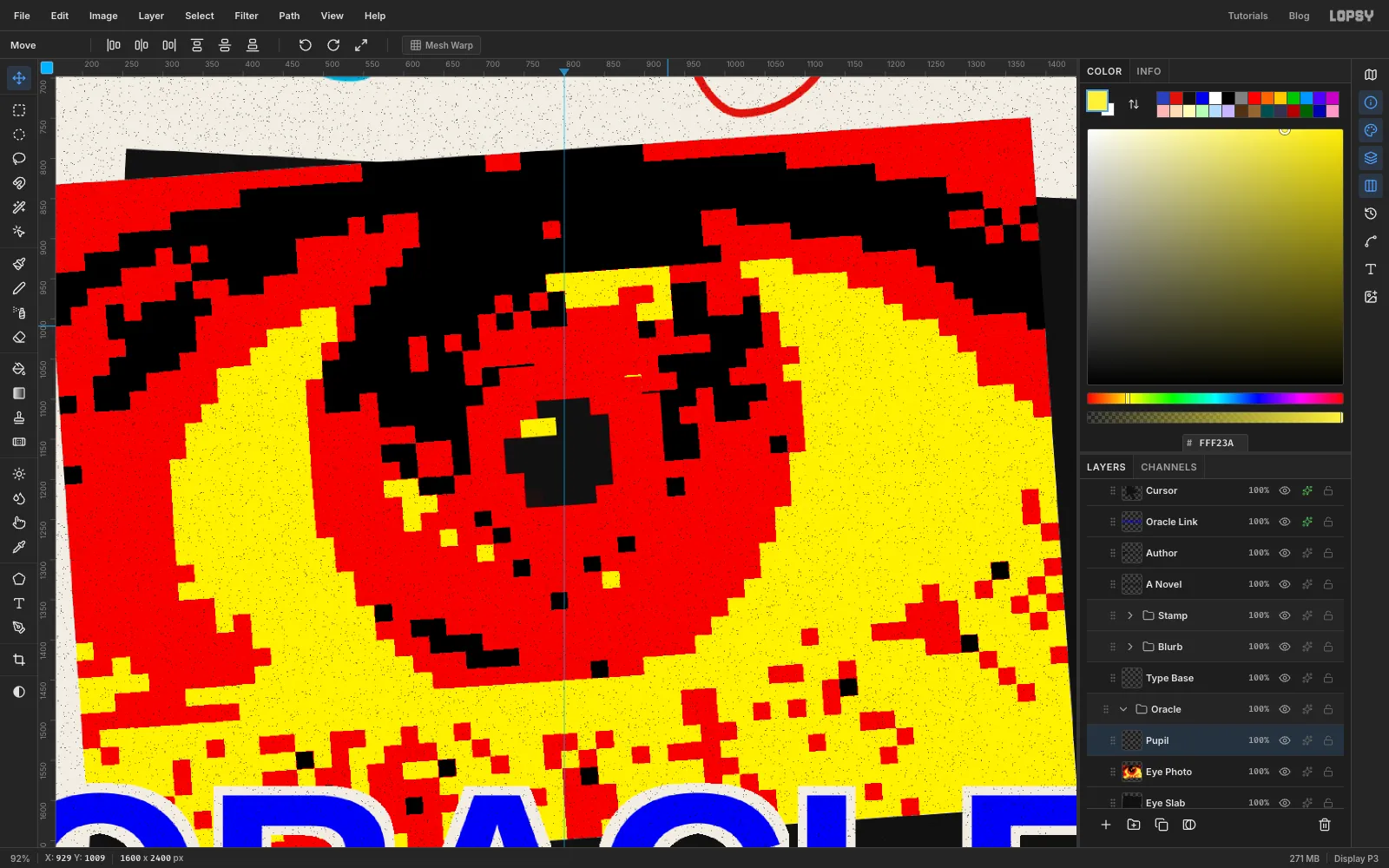This screenshot has height=868, width=1389.
Task: Open the Blog link
Action: [1299, 16]
